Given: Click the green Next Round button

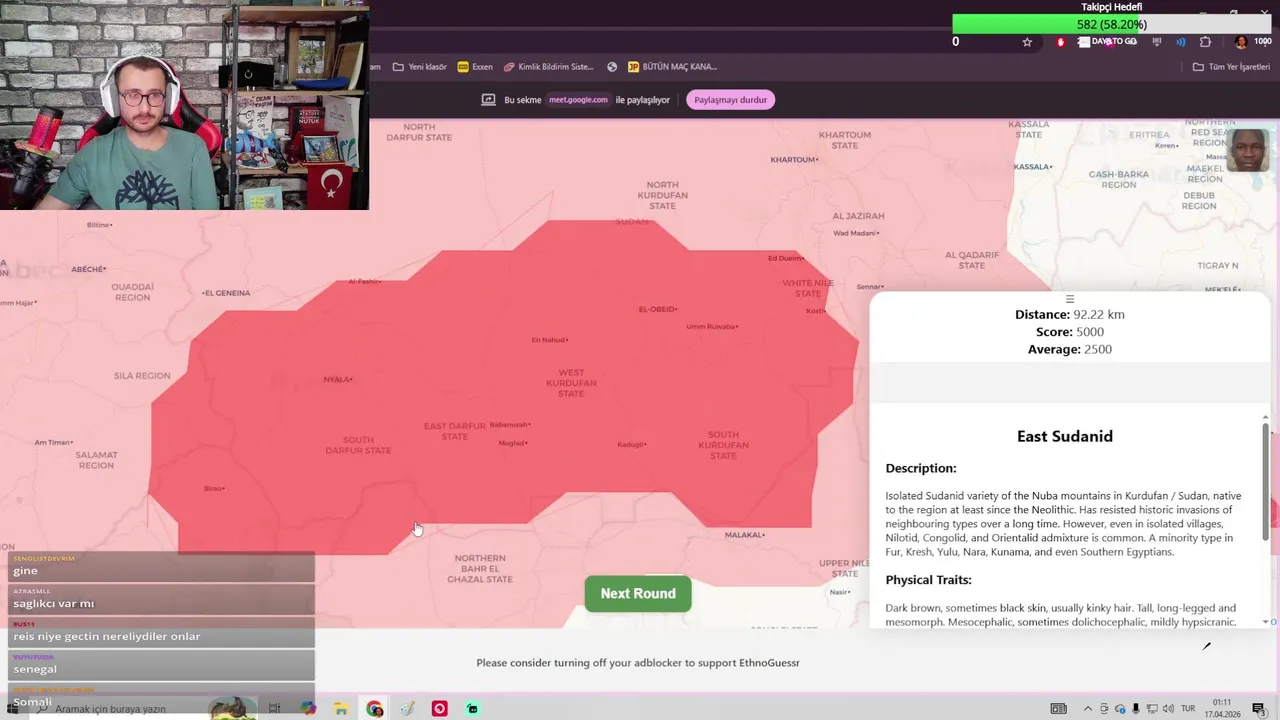Looking at the screenshot, I should pyautogui.click(x=638, y=594).
